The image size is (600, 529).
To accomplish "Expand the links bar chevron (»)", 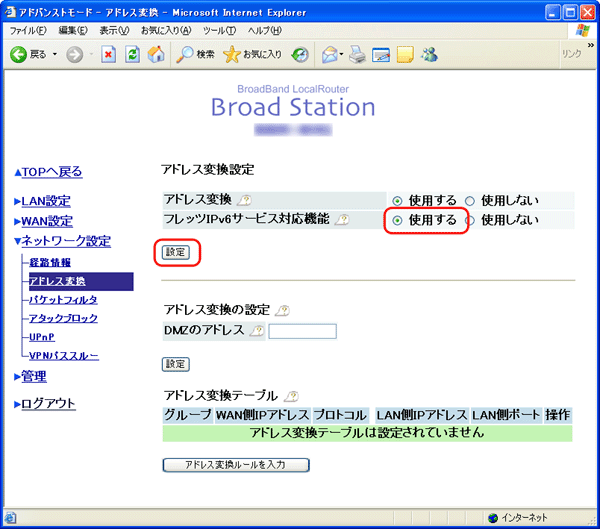I will pyautogui.click(x=591, y=45).
